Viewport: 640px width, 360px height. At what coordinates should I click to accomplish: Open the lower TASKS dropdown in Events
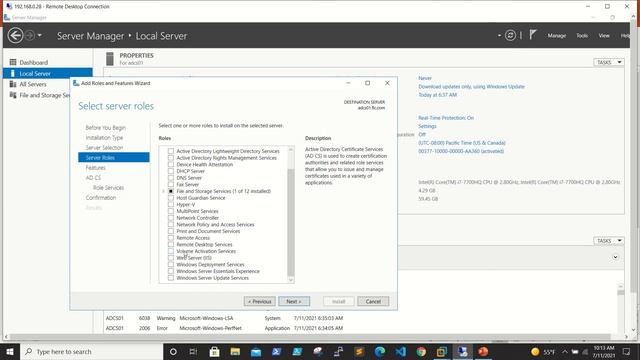(x=608, y=241)
